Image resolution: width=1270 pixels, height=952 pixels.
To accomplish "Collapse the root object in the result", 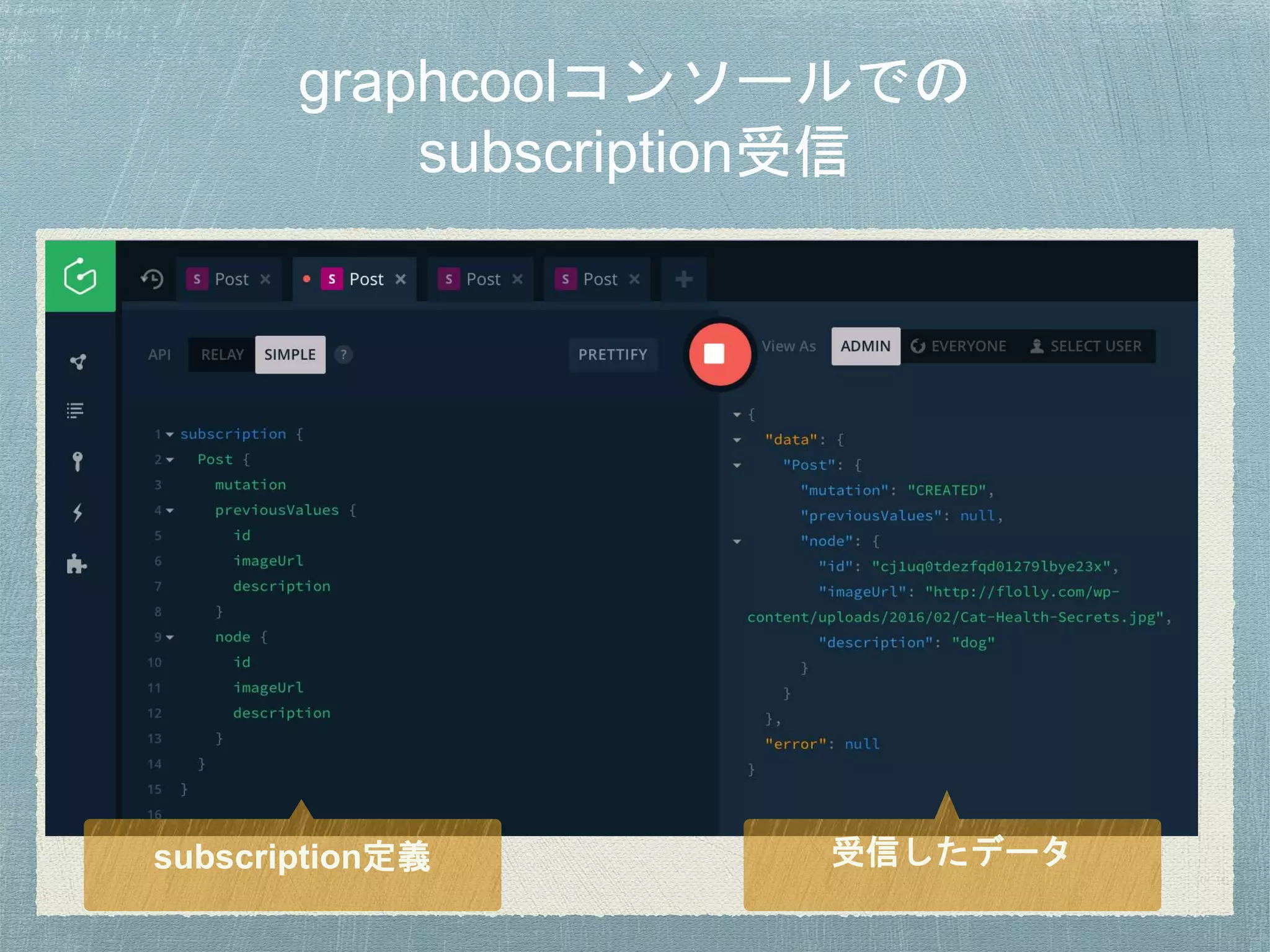I will [x=737, y=414].
